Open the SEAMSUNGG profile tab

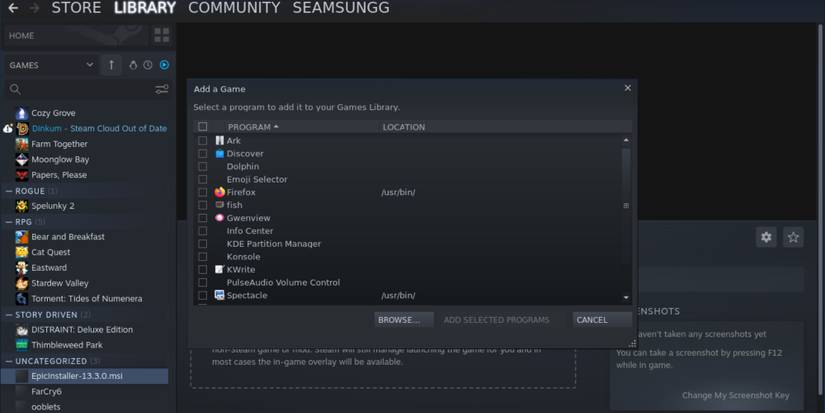point(341,8)
